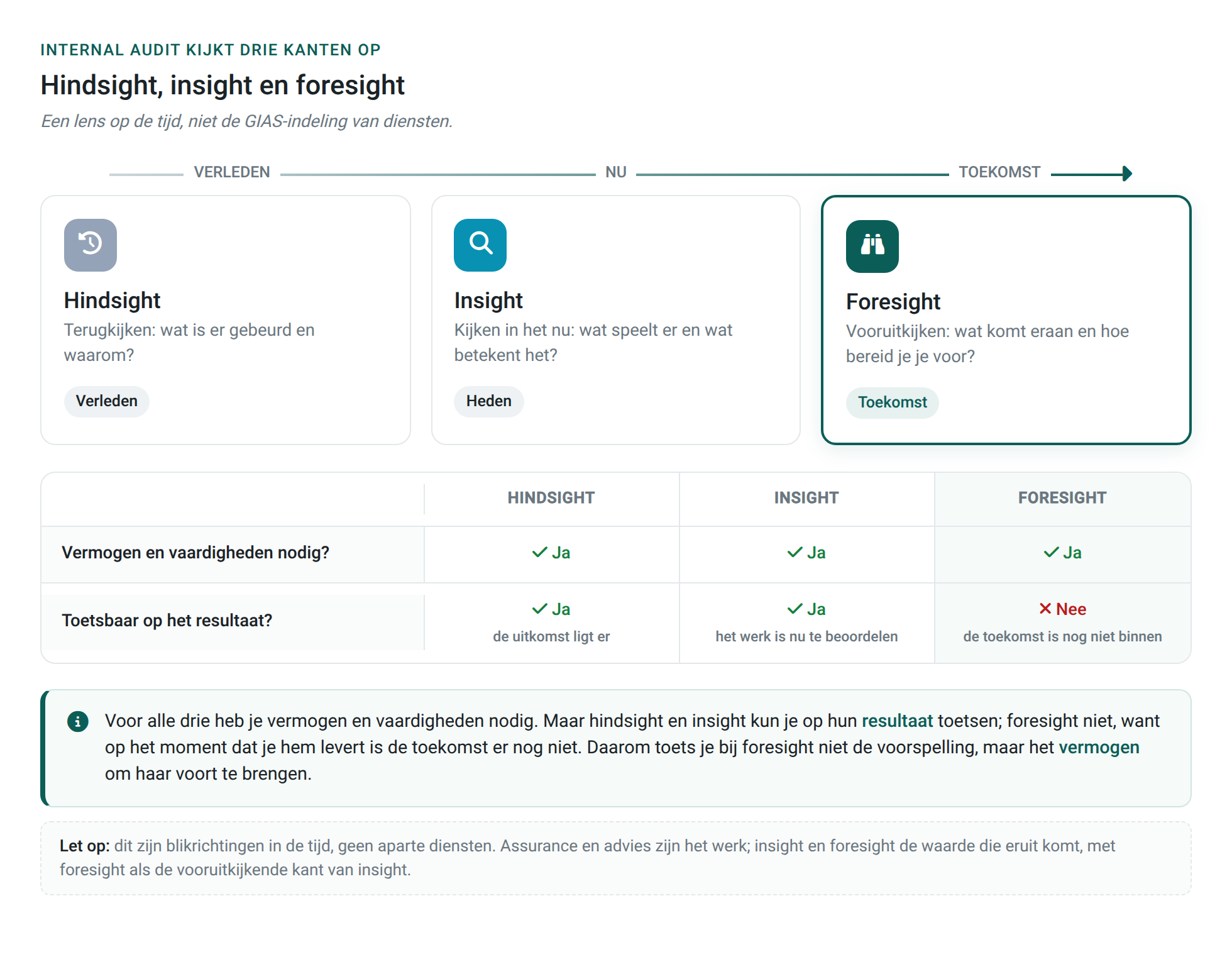The width and height of the screenshot is (1232, 957).
Task: Click the 'Vermogen en vaardigheden nodig?' row label
Action: tap(195, 553)
